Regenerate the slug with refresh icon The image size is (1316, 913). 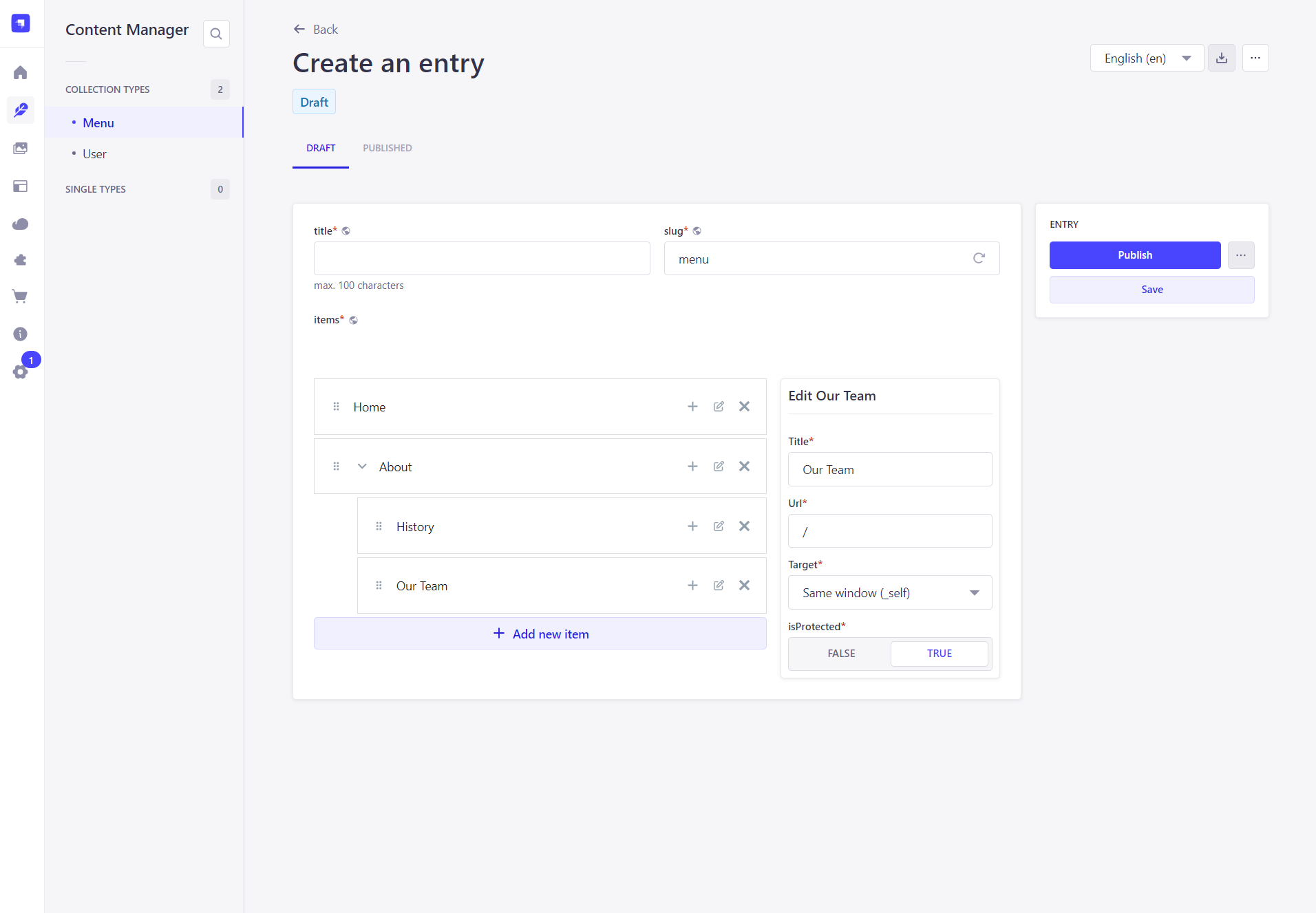pyautogui.click(x=979, y=259)
